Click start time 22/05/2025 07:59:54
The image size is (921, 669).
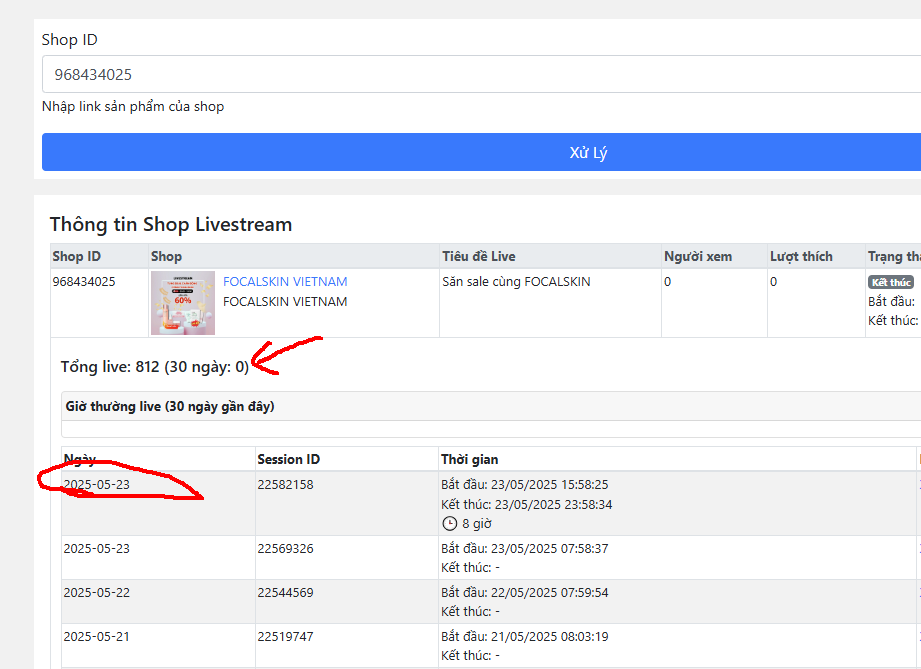coord(525,593)
